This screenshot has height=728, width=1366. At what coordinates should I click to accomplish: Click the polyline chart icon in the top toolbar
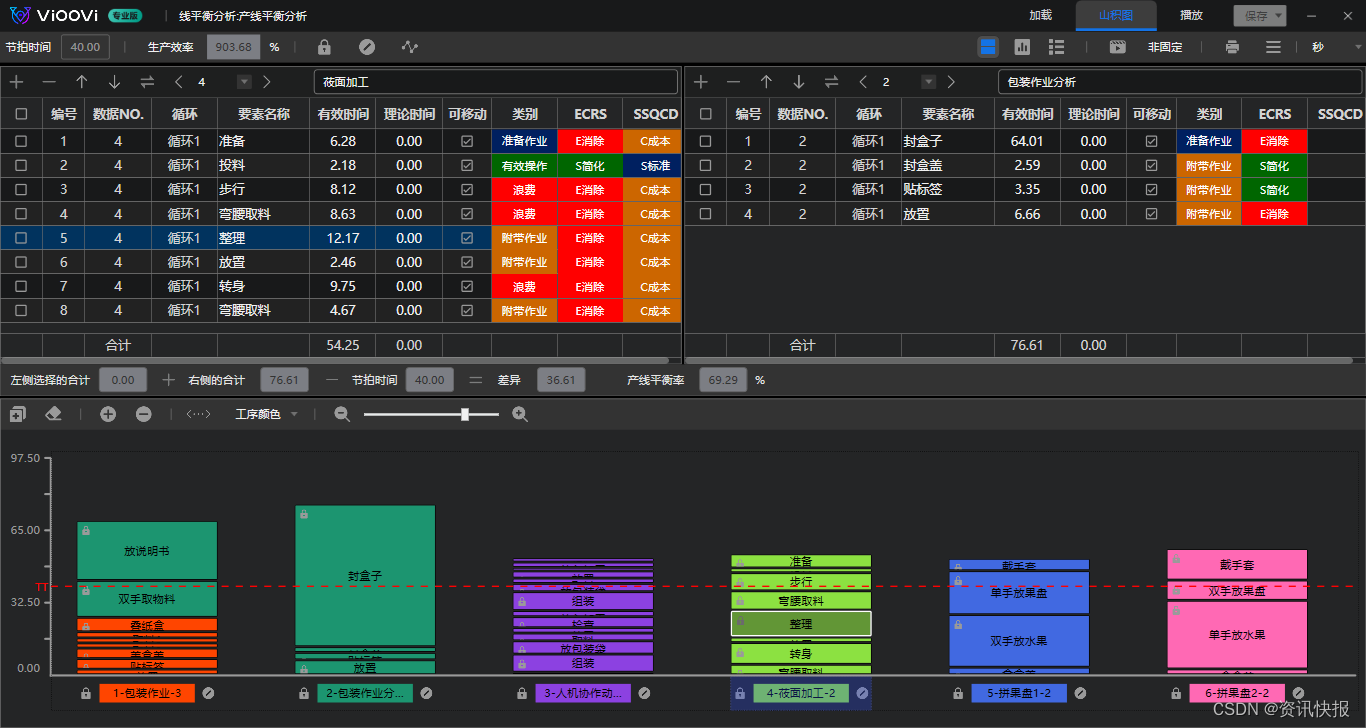(x=410, y=47)
